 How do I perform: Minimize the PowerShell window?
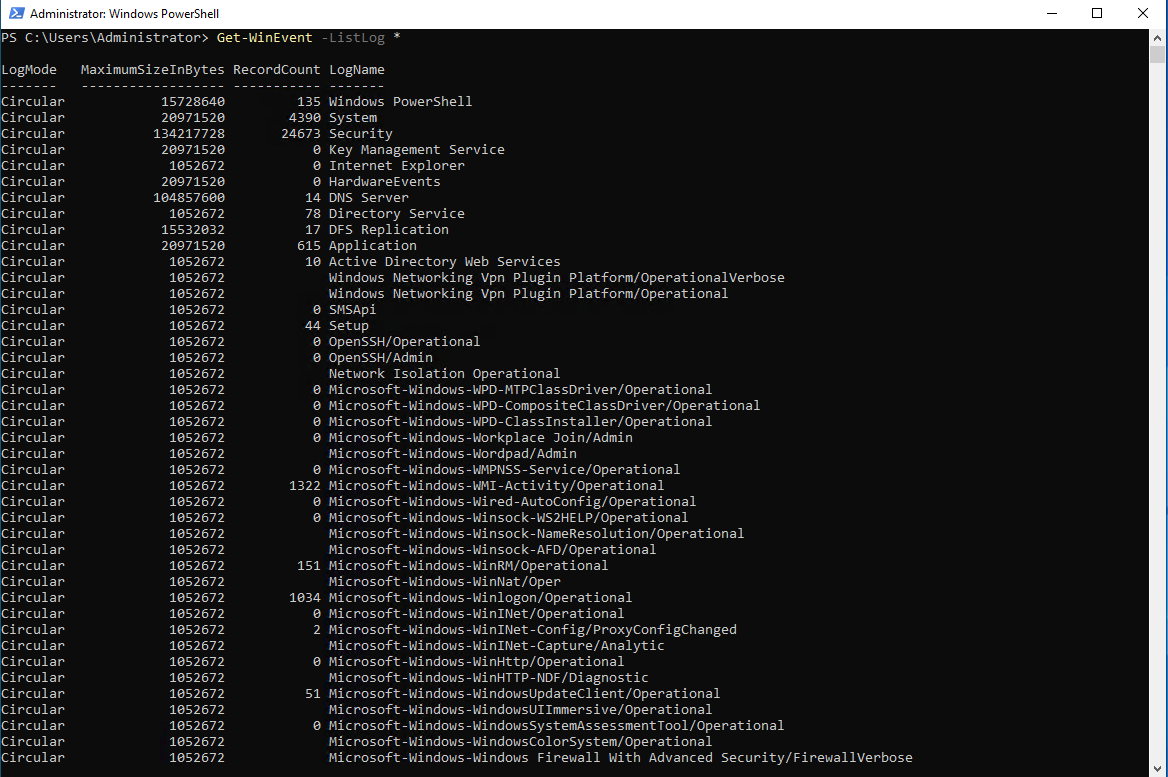(x=1051, y=14)
